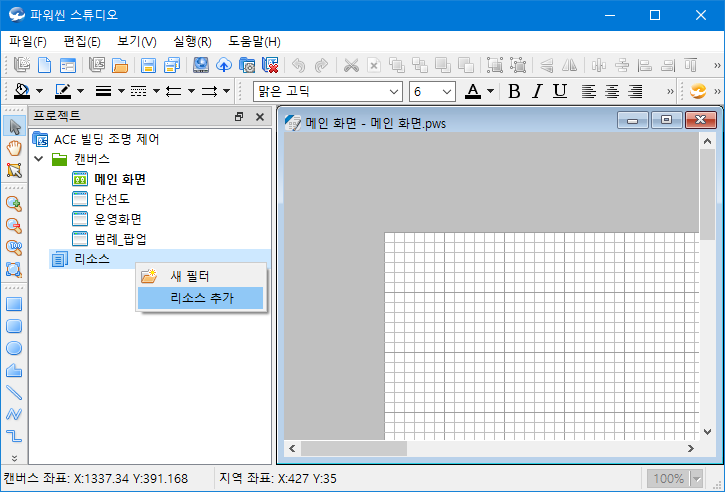The height and width of the screenshot is (492, 725).
Task: Collapse the 캔버스 tree folder
Action: [38, 159]
